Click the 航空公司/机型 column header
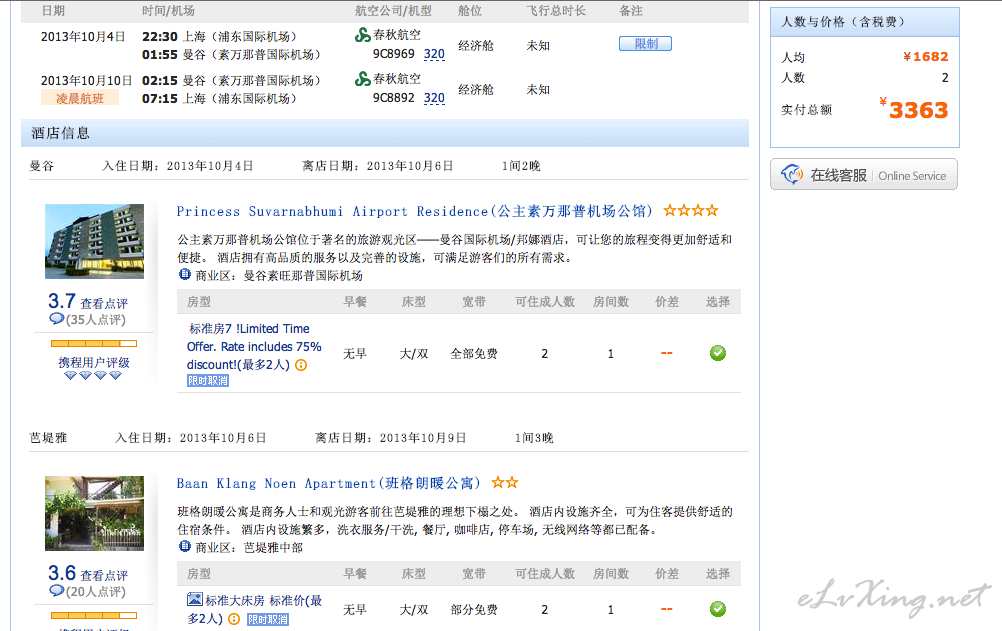 (x=393, y=11)
